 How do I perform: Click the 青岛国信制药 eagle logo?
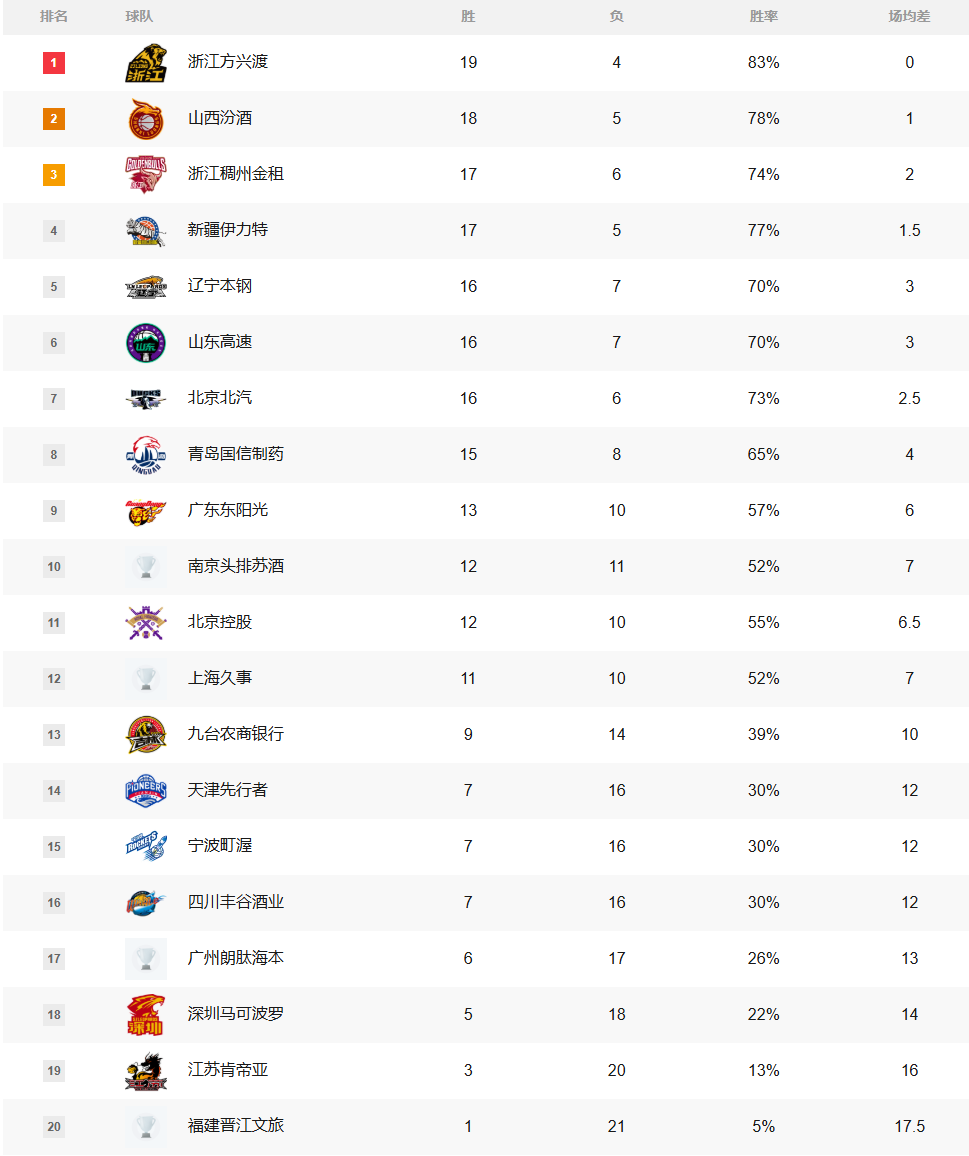pyautogui.click(x=146, y=455)
